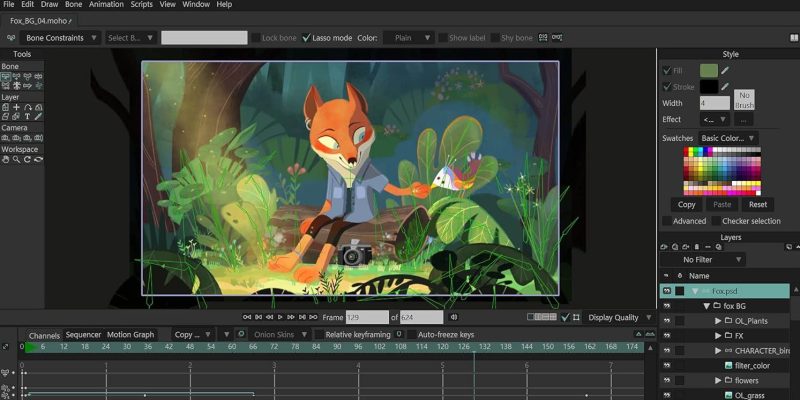The width and height of the screenshot is (800, 400).
Task: Enable the Advanced checkbox
Action: [x=667, y=221]
